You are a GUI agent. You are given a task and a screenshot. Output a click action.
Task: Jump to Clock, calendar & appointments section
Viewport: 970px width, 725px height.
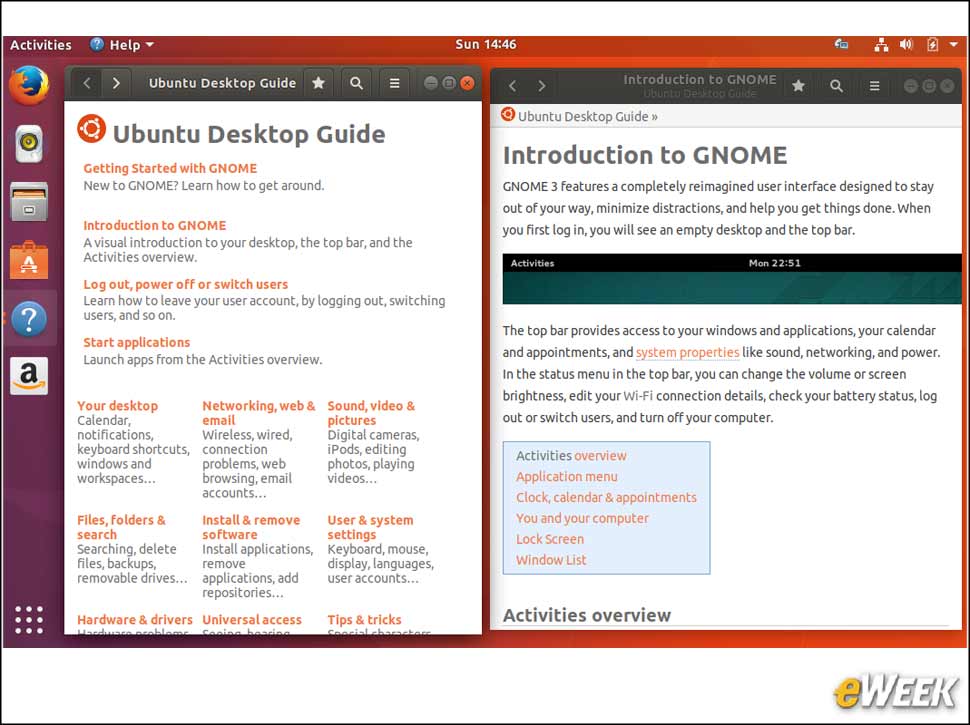click(x=606, y=497)
